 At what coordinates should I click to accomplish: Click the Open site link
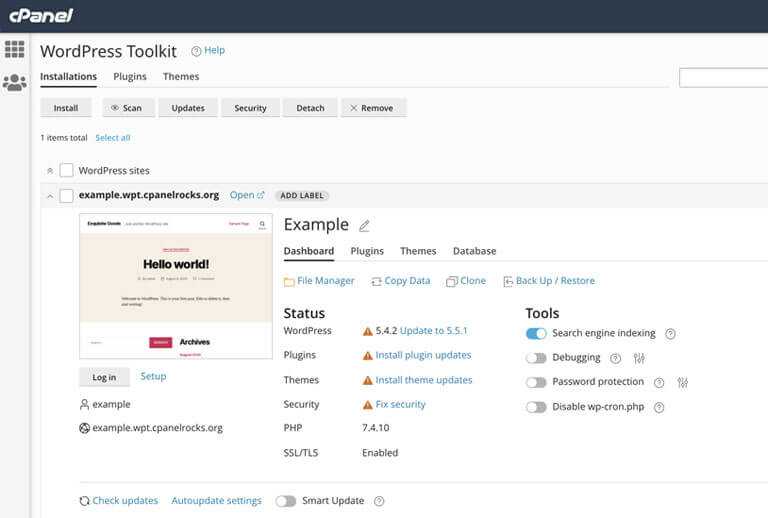point(242,195)
